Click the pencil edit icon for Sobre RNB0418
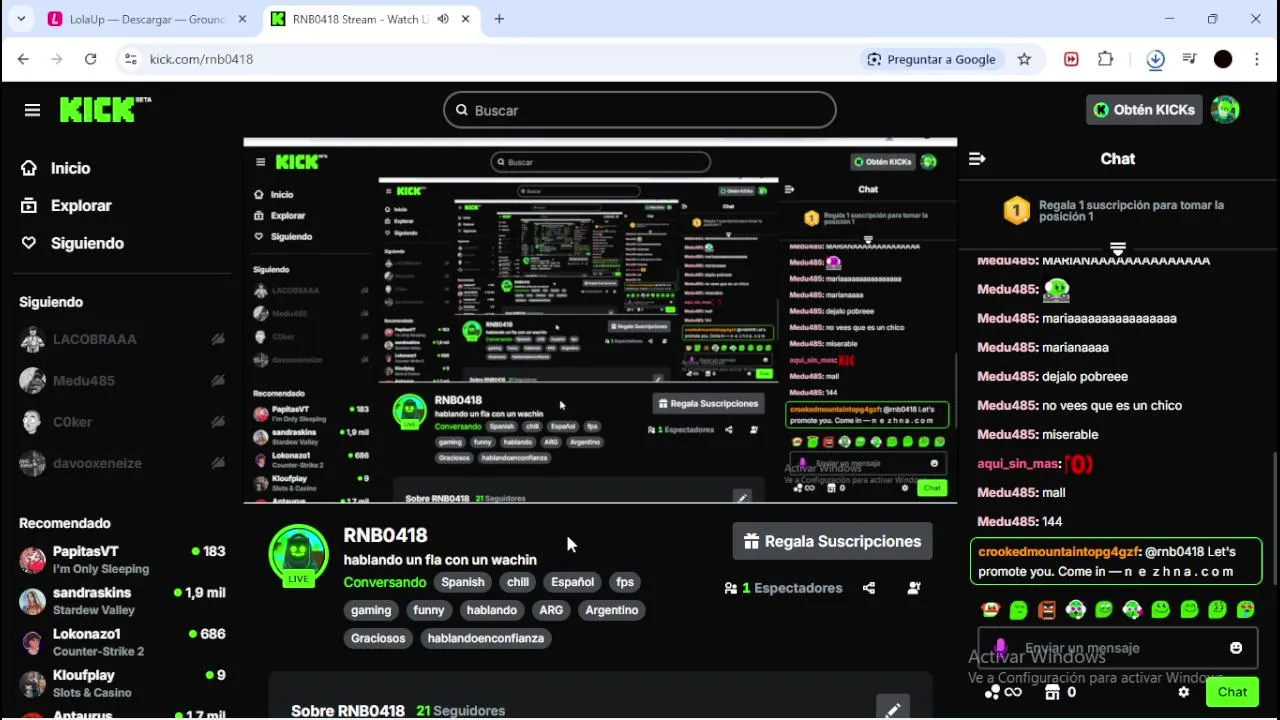Screen dimensions: 1280x720 tap(893, 710)
